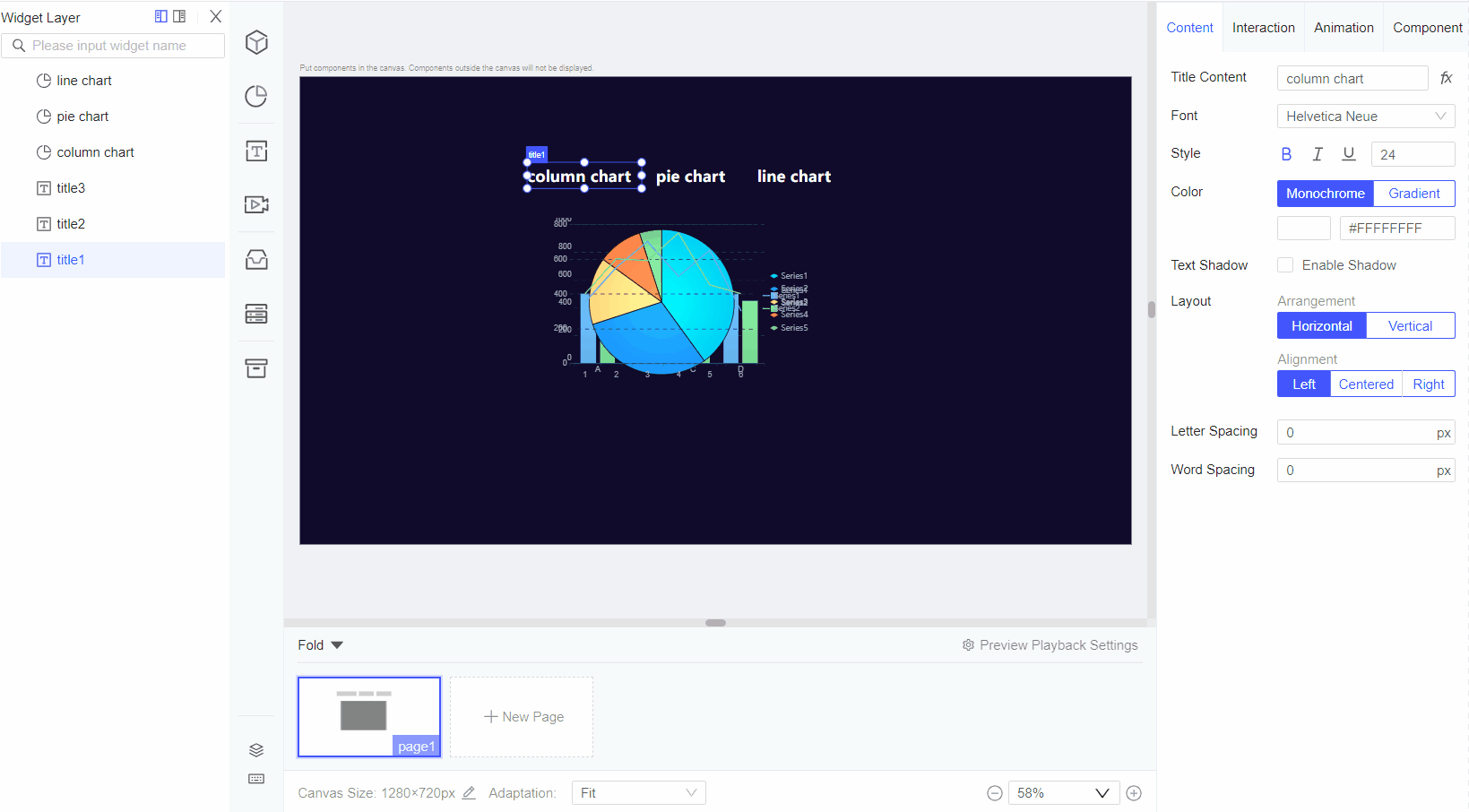Viewport: 1469px width, 812px height.
Task: Switch to the Interaction tab
Action: click(x=1264, y=28)
